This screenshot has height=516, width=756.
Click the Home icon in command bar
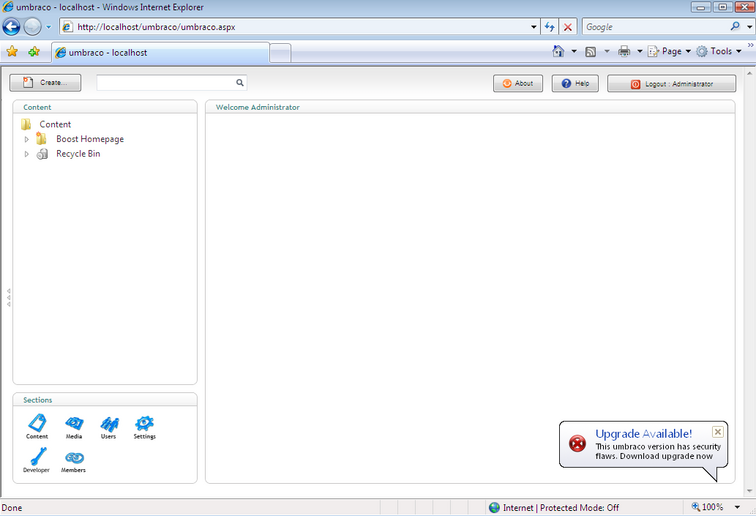558,51
